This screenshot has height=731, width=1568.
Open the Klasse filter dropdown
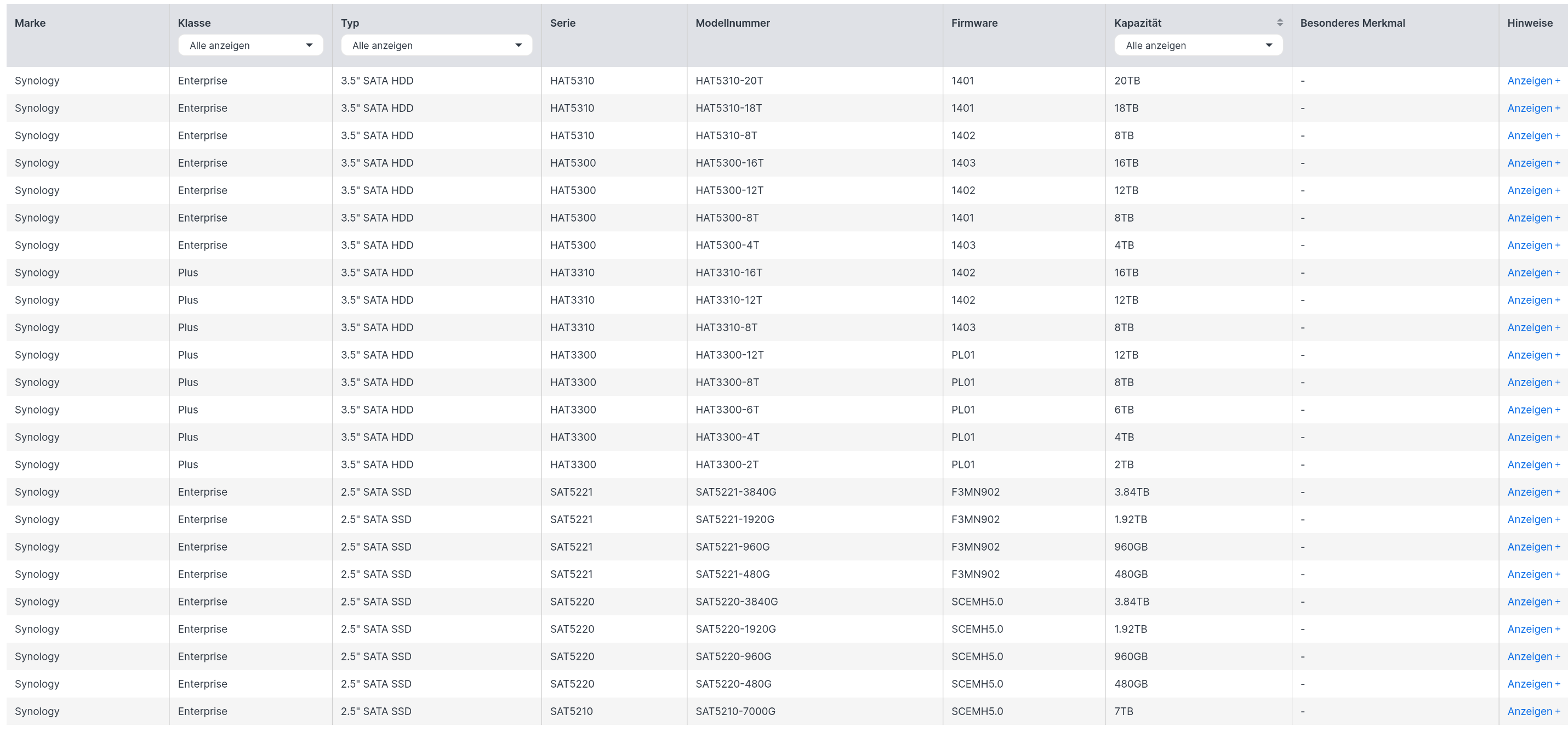pos(250,45)
